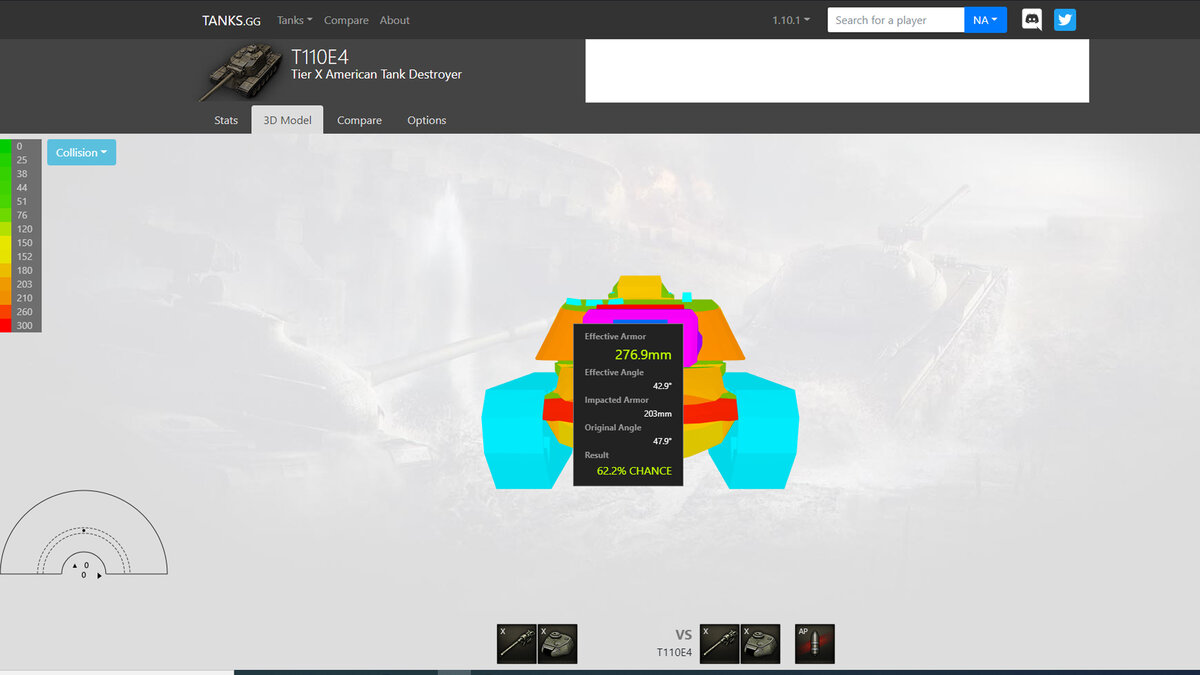Select the 3D Model tab
Image resolution: width=1200 pixels, height=675 pixels.
[287, 120]
